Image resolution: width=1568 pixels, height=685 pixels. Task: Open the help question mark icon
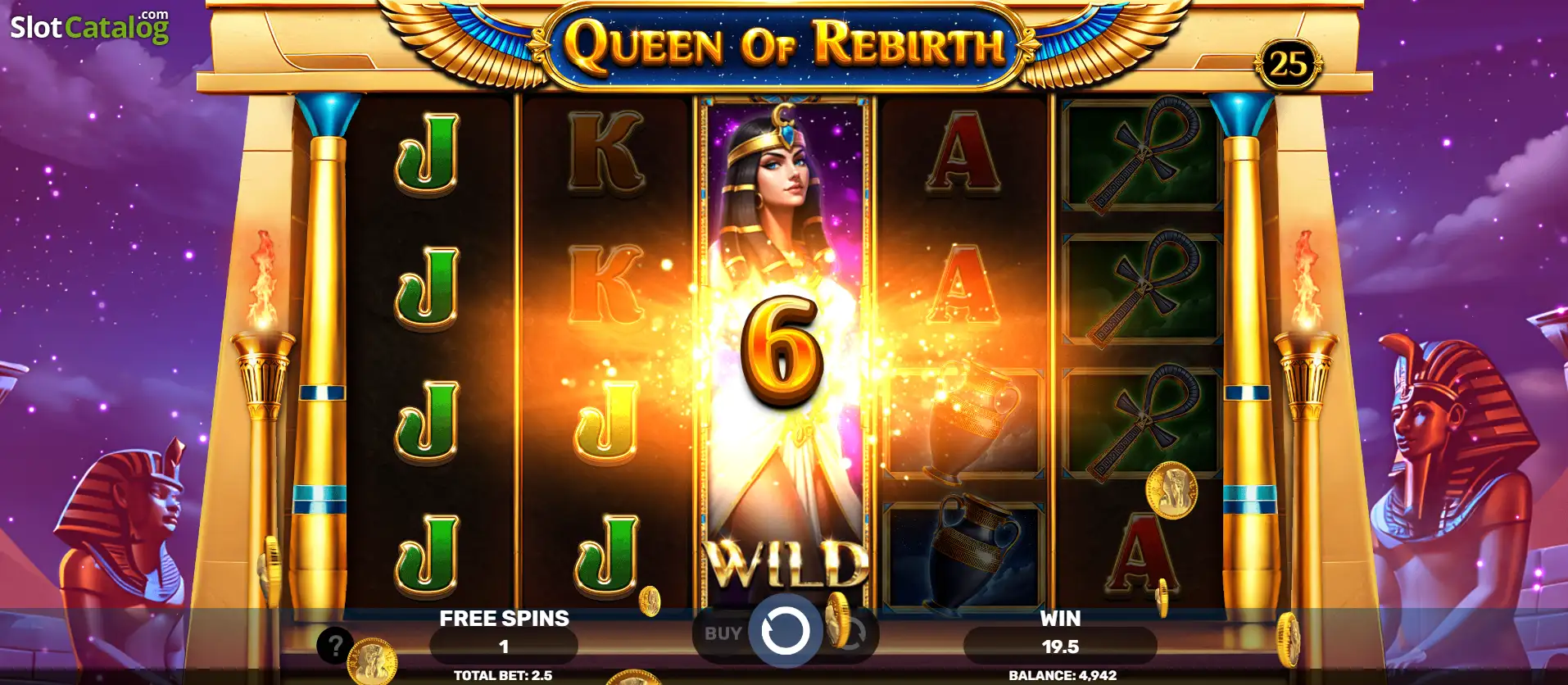tap(335, 646)
